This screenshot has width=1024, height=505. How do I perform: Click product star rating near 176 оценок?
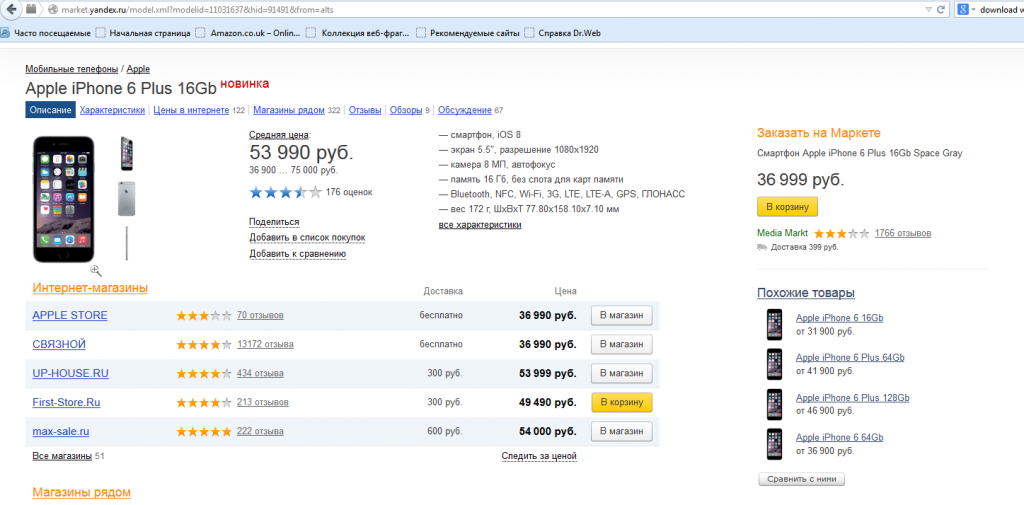(285, 192)
